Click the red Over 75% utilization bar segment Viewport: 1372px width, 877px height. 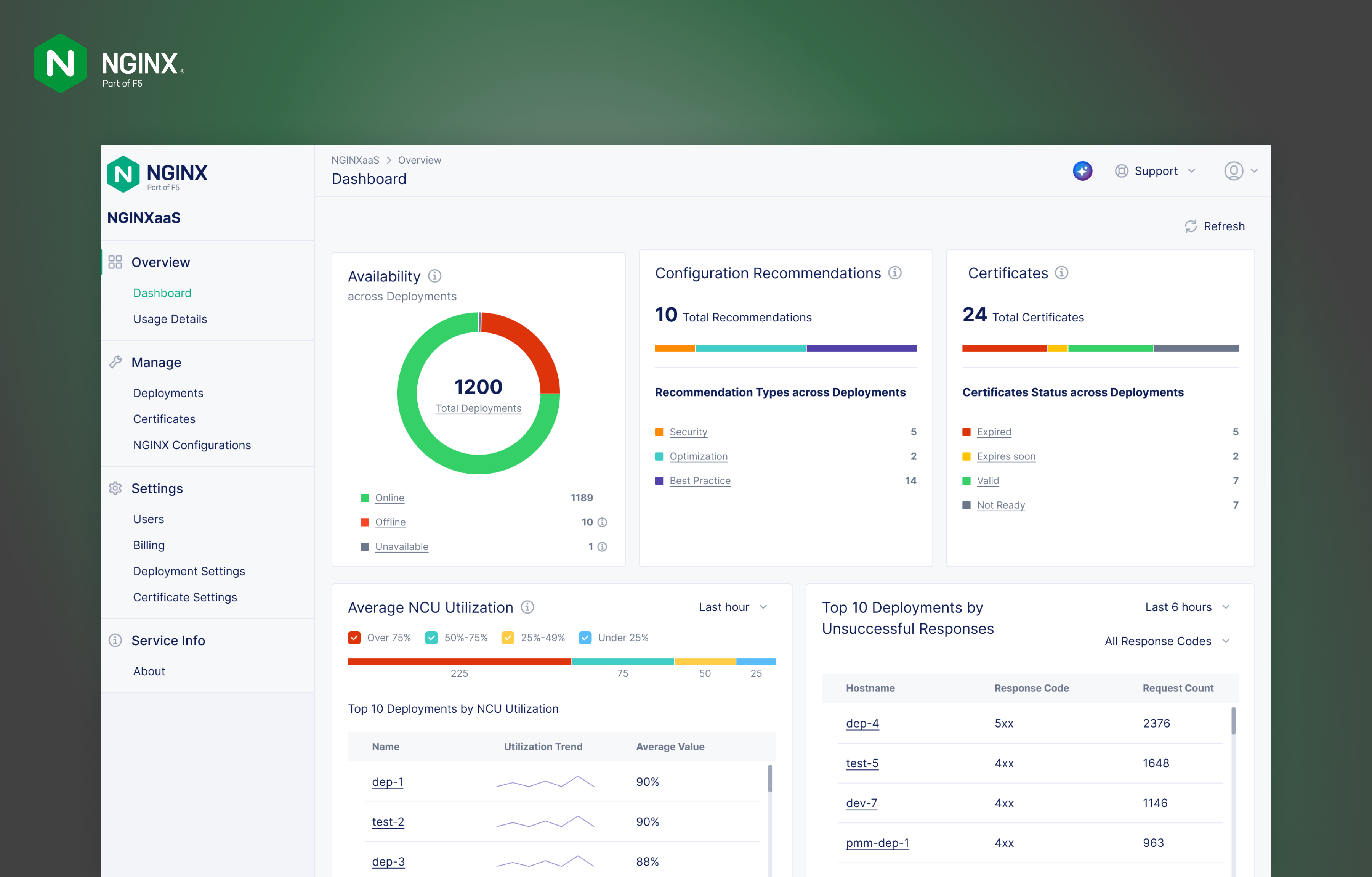point(459,662)
